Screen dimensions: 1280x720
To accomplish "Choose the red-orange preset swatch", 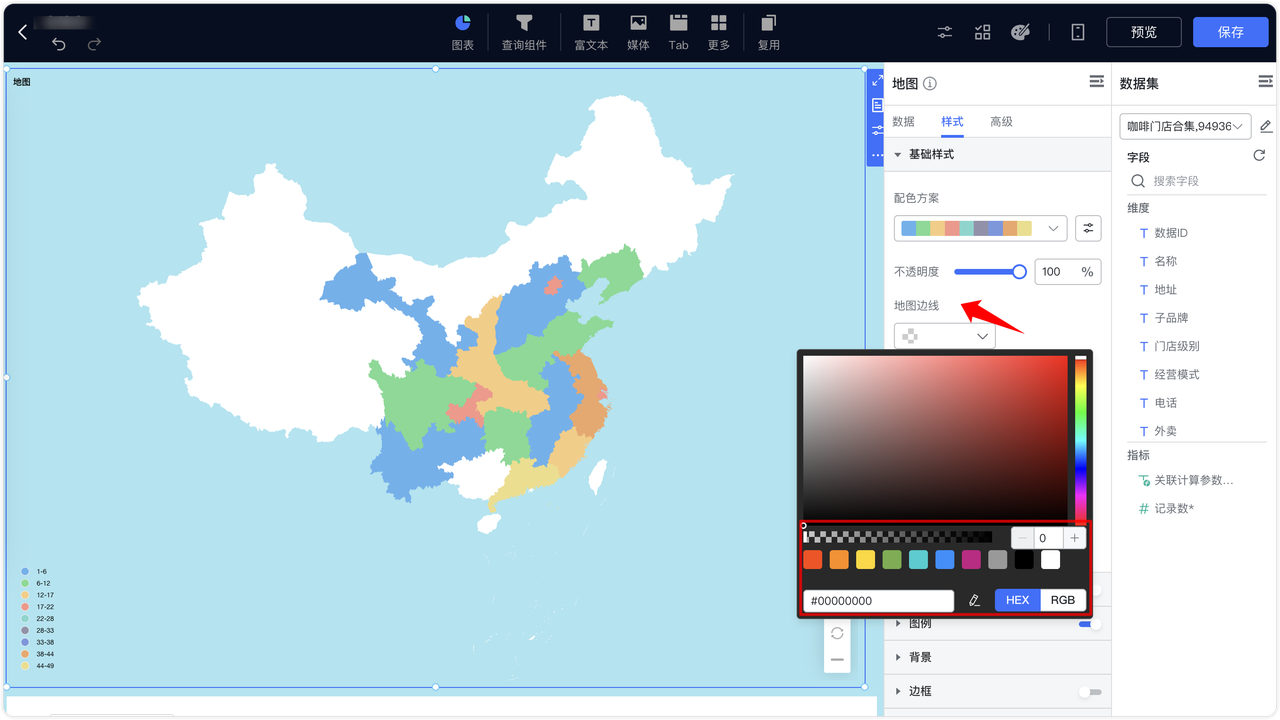I will (x=813, y=560).
